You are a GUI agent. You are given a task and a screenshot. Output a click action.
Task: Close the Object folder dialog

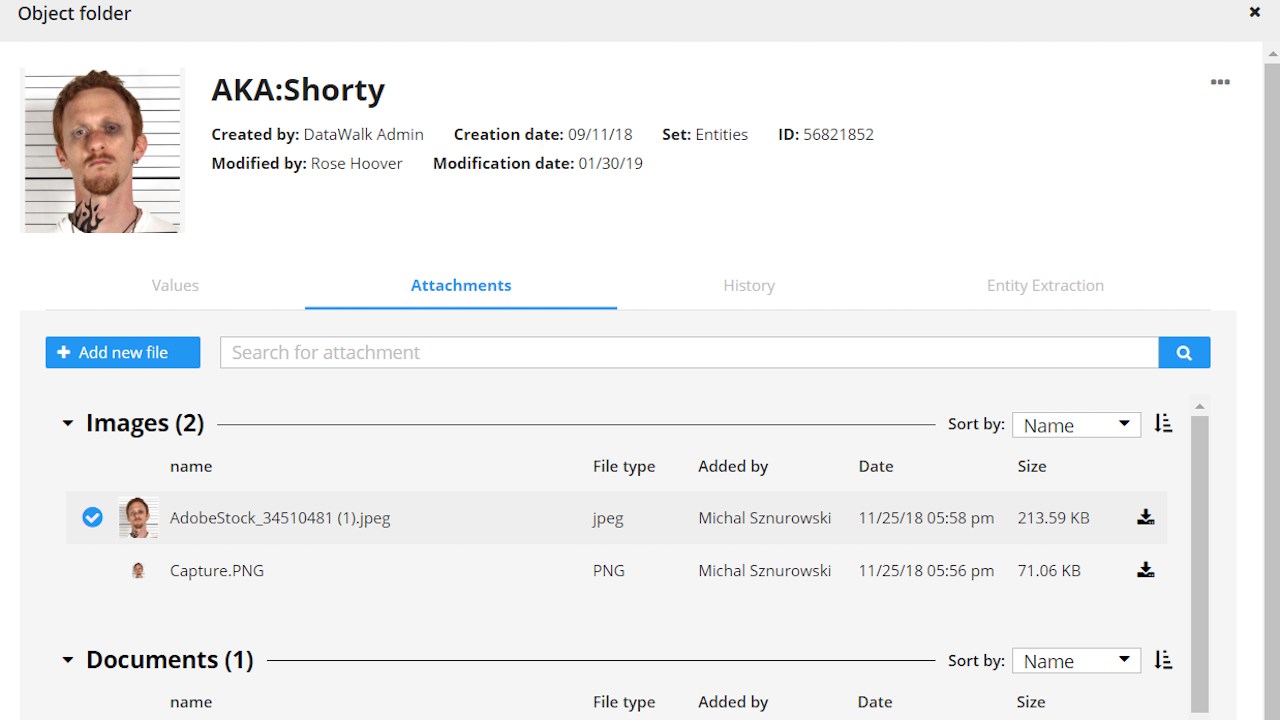click(x=1255, y=13)
